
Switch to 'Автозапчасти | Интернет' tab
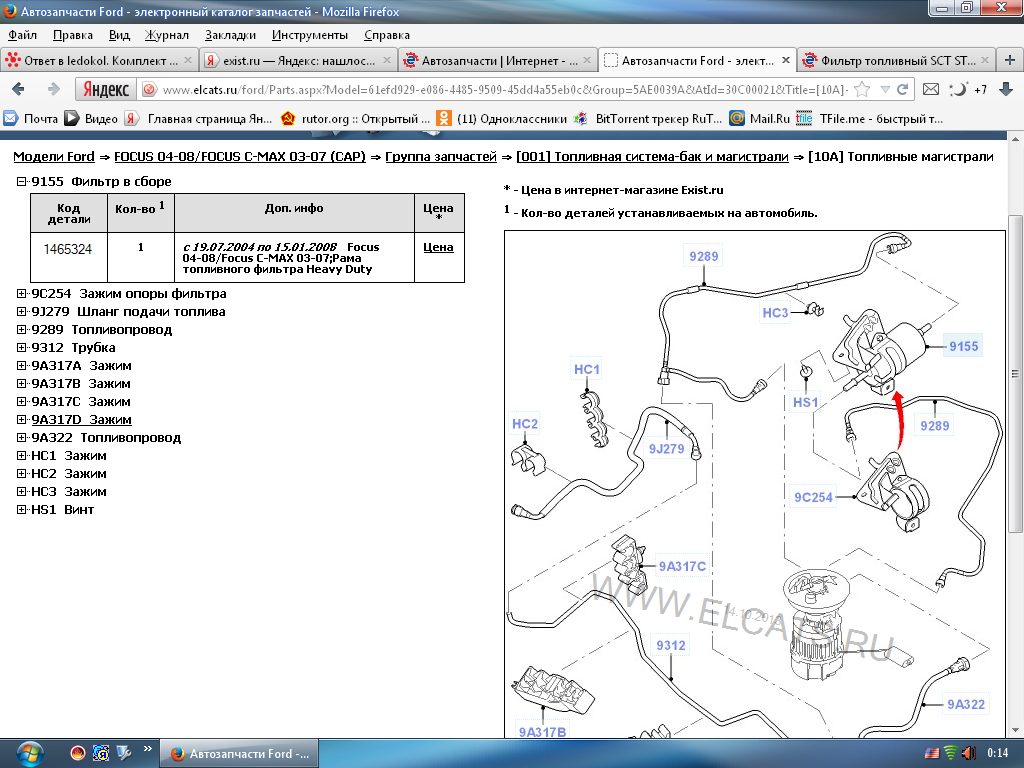497,60
